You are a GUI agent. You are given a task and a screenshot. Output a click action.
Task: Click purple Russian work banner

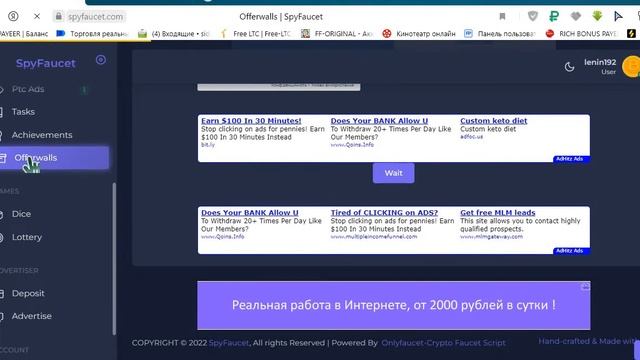point(393,305)
